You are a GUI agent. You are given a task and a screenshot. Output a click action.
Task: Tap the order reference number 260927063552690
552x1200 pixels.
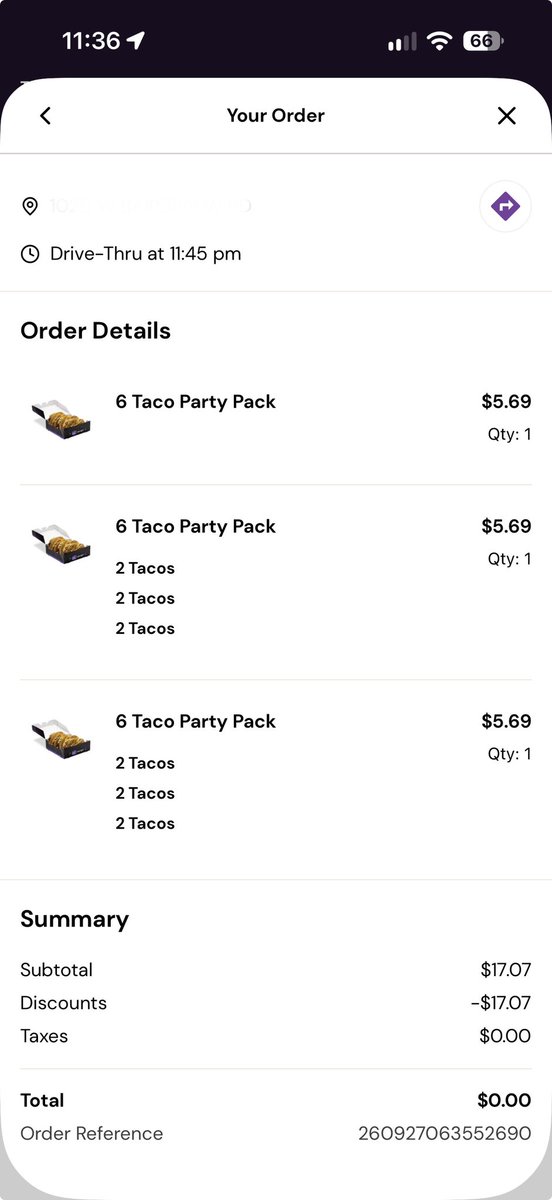pyautogui.click(x=445, y=1134)
